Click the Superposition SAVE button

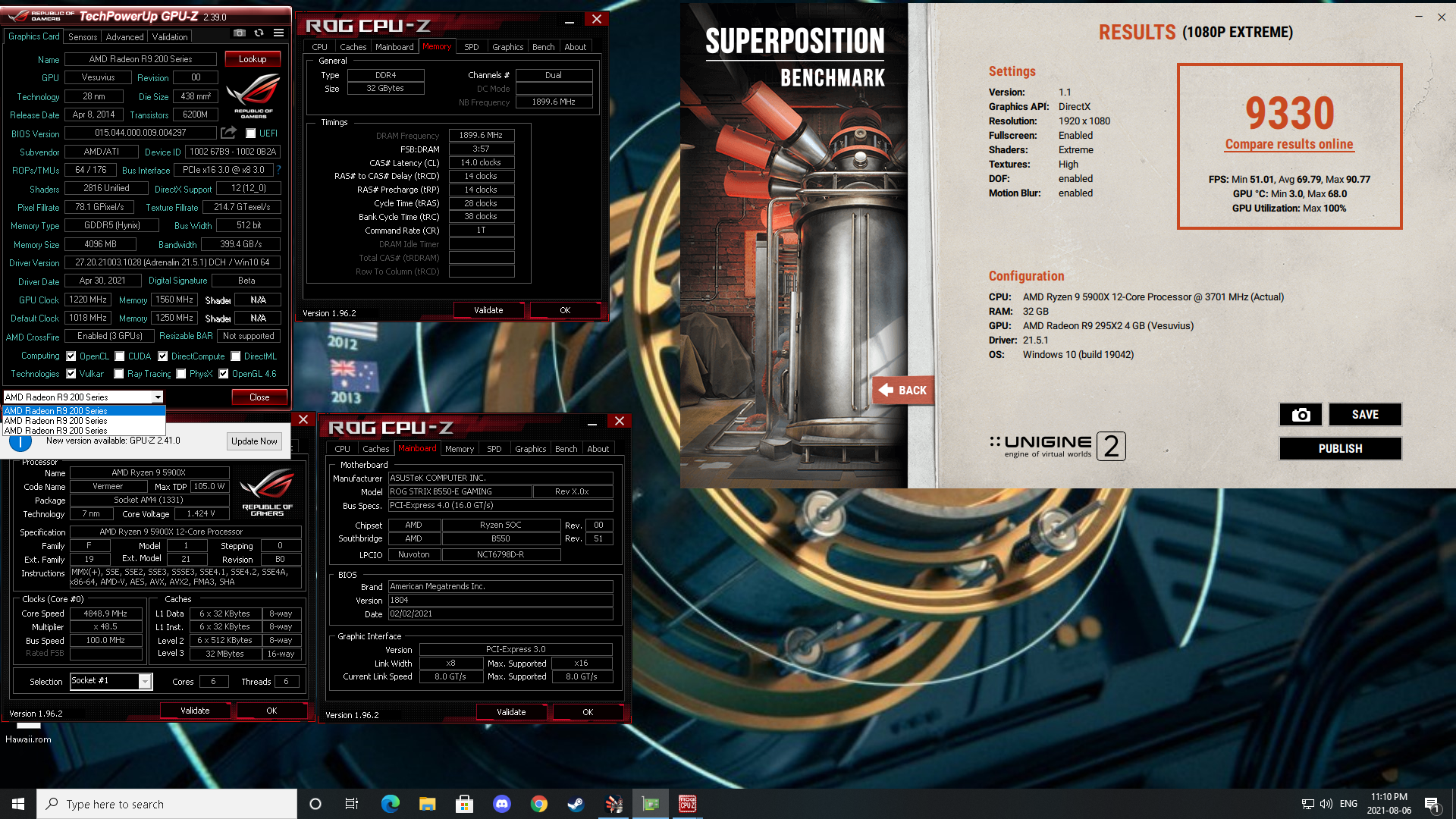1365,415
